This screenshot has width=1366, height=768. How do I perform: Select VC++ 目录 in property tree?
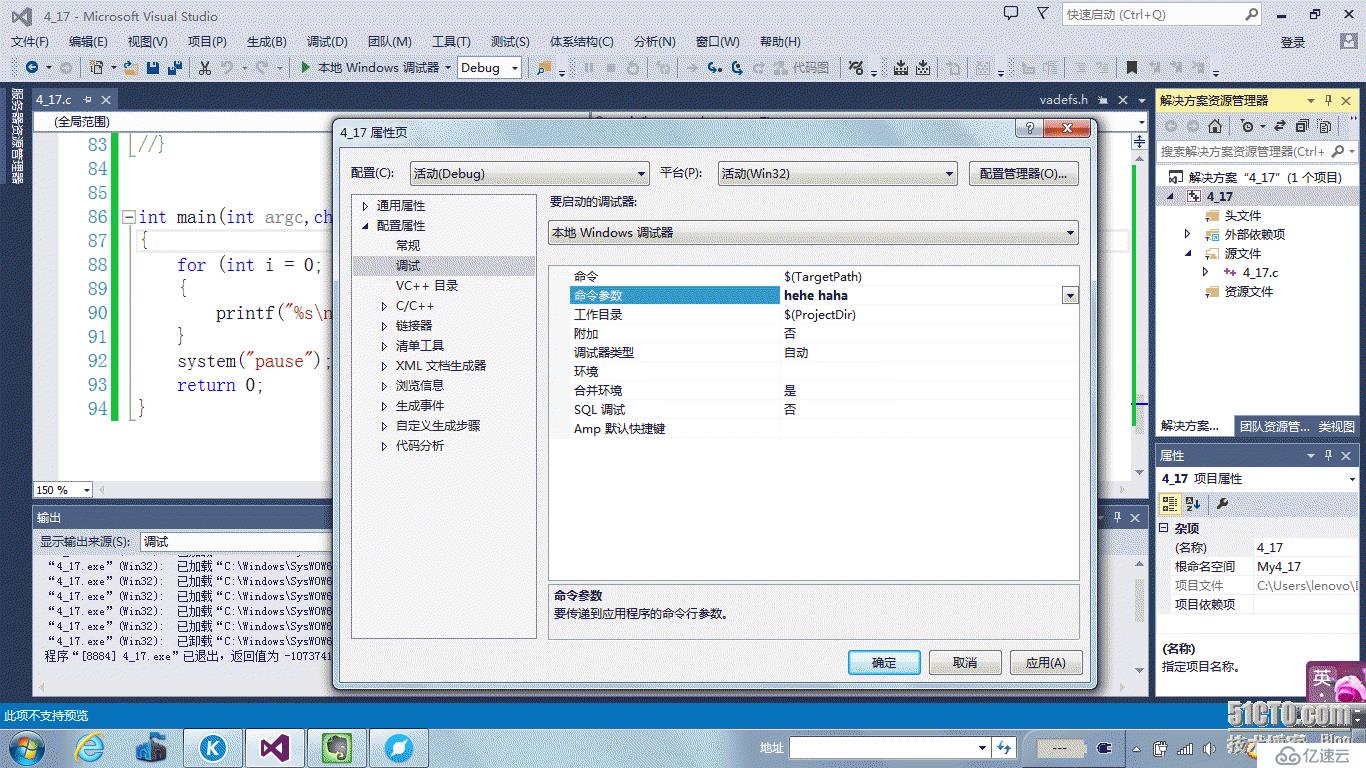click(x=427, y=286)
